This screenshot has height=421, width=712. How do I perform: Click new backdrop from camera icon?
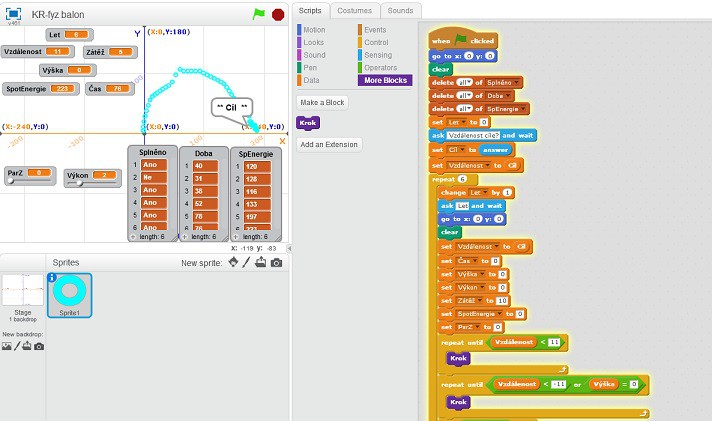tap(39, 346)
